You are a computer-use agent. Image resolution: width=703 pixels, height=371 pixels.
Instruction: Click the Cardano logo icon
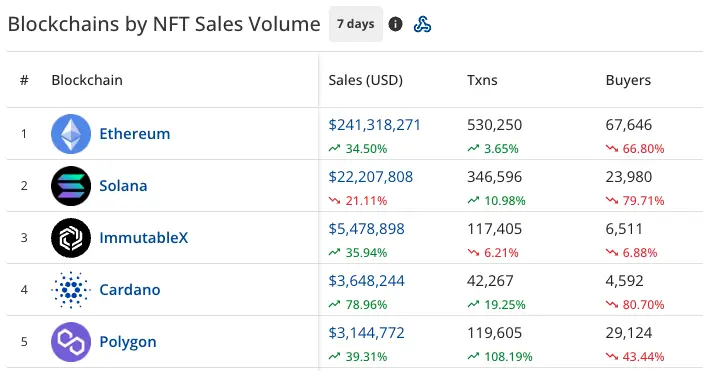click(71, 290)
